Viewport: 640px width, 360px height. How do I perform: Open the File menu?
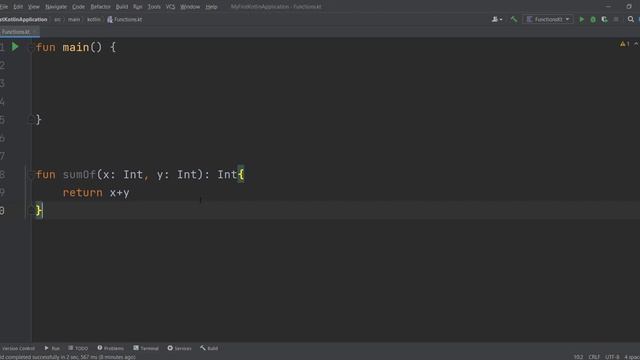4,7
